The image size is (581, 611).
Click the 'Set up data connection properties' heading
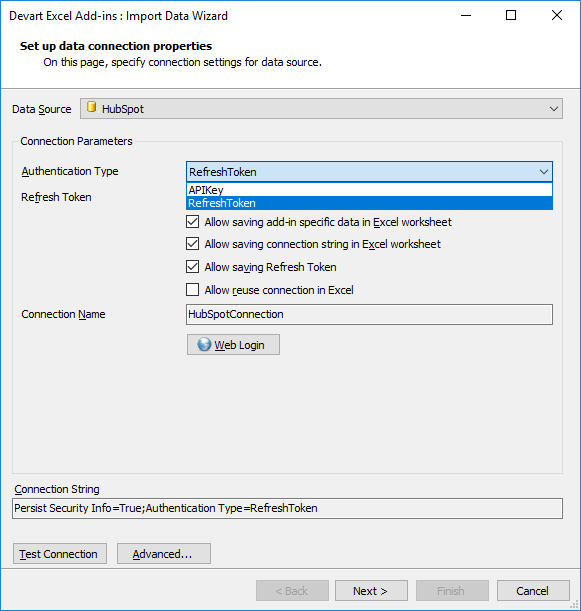(116, 46)
